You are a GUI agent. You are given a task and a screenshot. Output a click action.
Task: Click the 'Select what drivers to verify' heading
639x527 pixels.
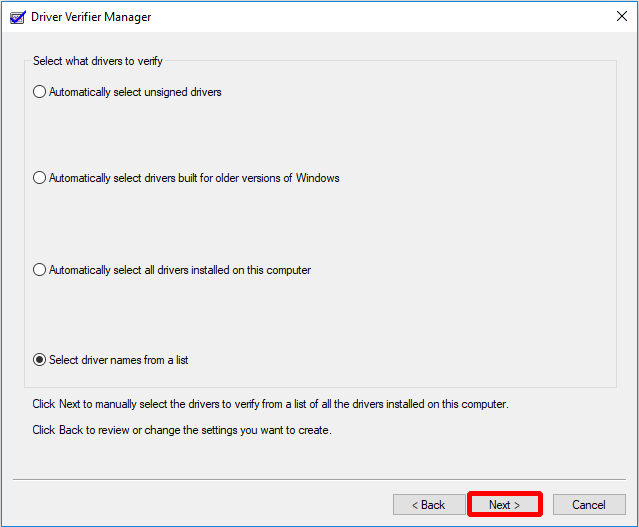tap(98, 61)
